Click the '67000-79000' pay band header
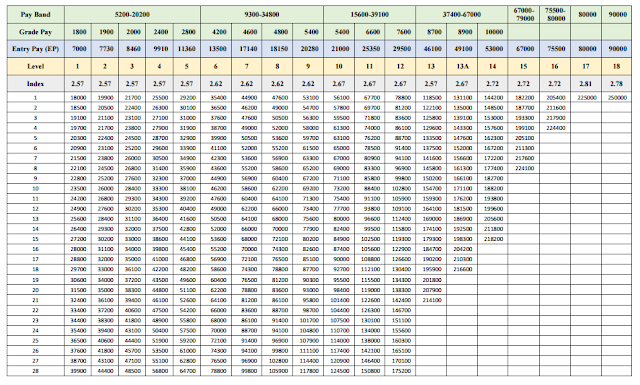This screenshot has width=640, height=385. tap(524, 14)
